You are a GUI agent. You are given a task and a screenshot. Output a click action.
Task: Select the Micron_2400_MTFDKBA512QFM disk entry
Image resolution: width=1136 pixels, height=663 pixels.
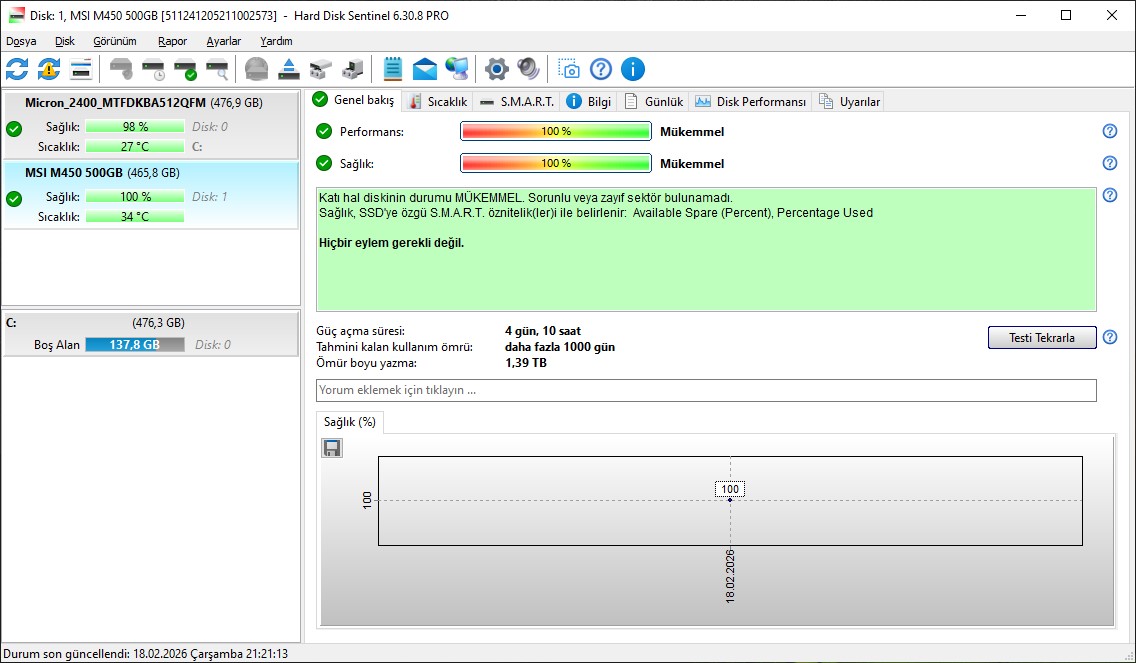click(151, 125)
